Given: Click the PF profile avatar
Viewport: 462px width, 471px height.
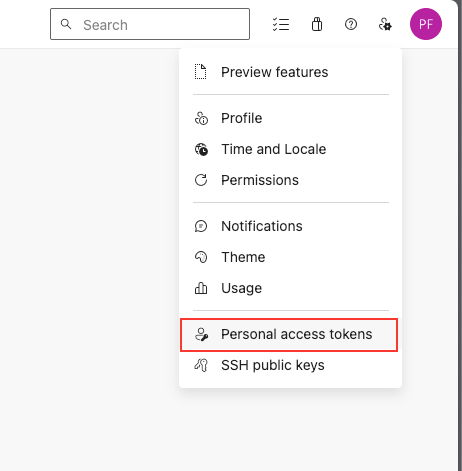Looking at the screenshot, I should coord(426,24).
